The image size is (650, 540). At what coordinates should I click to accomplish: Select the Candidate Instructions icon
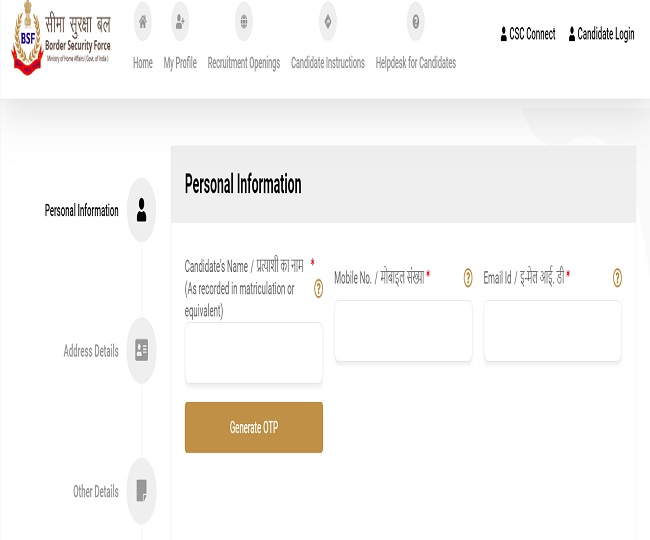click(x=327, y=22)
